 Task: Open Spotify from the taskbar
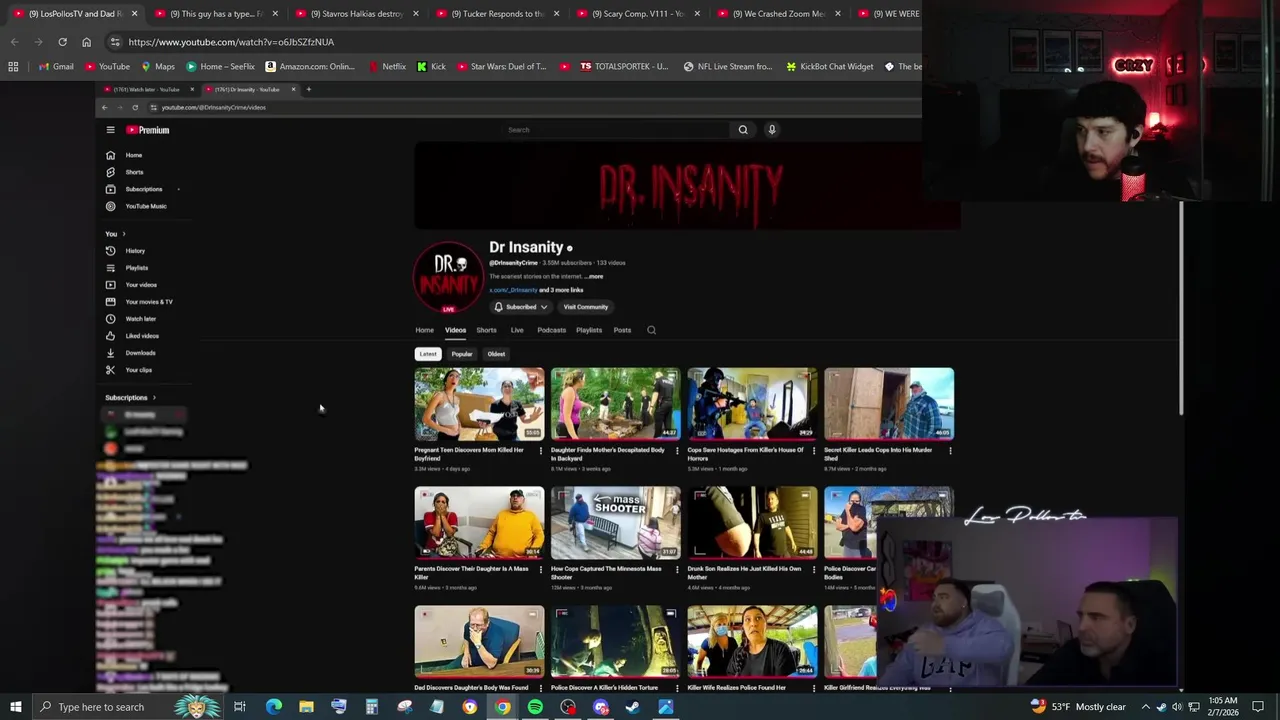[x=535, y=707]
